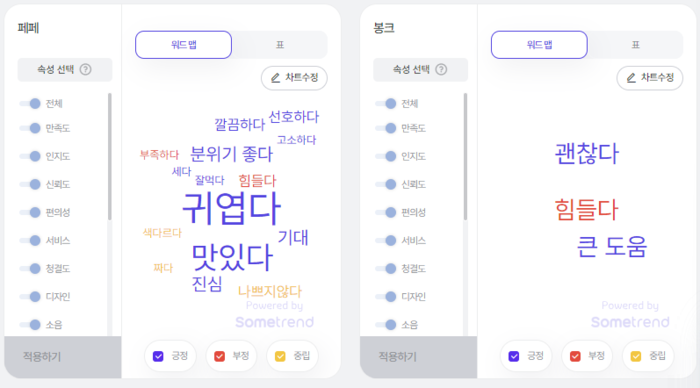This screenshot has height=388, width=700.
Task: Toggle the 전체 switch in 페페 panel
Action: (30, 104)
